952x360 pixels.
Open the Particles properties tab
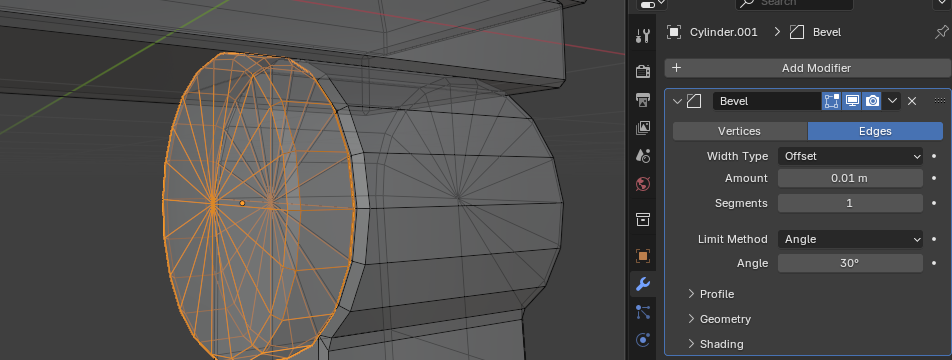click(x=643, y=312)
